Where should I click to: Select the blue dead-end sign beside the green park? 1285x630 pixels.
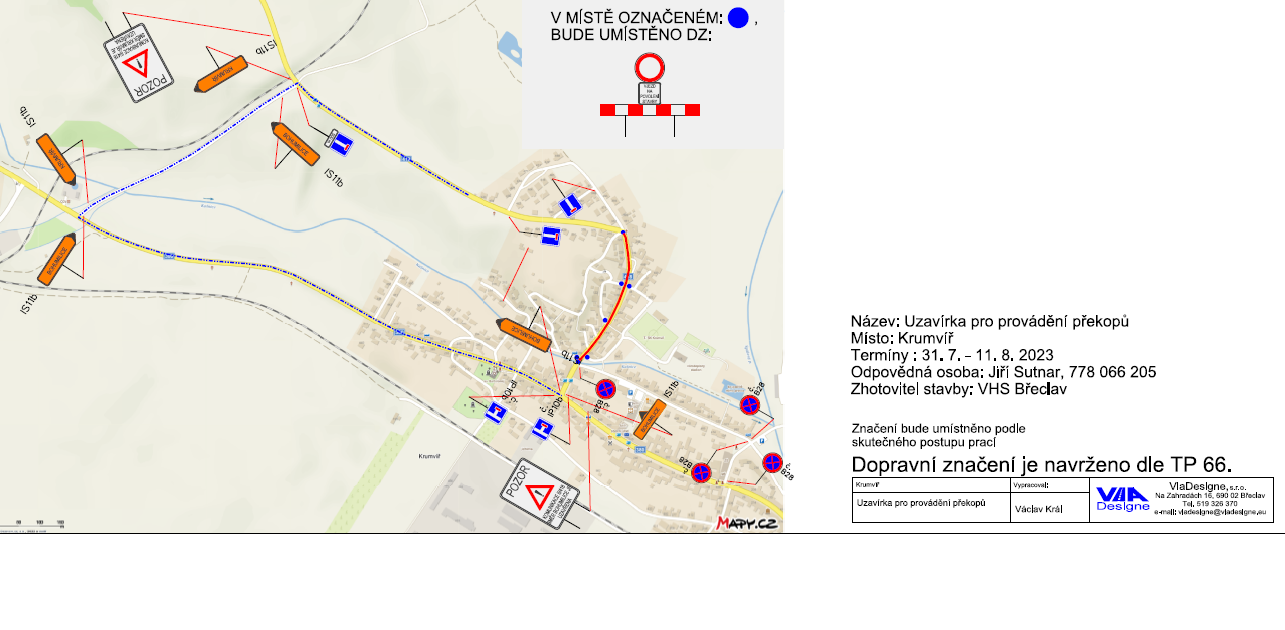pyautogui.click(x=495, y=411)
